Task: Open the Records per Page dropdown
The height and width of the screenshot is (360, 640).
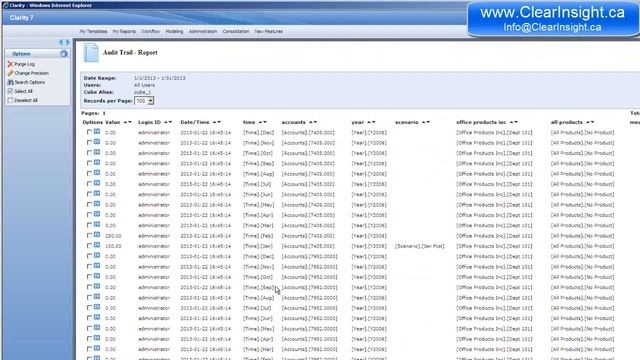Action: pyautogui.click(x=144, y=101)
